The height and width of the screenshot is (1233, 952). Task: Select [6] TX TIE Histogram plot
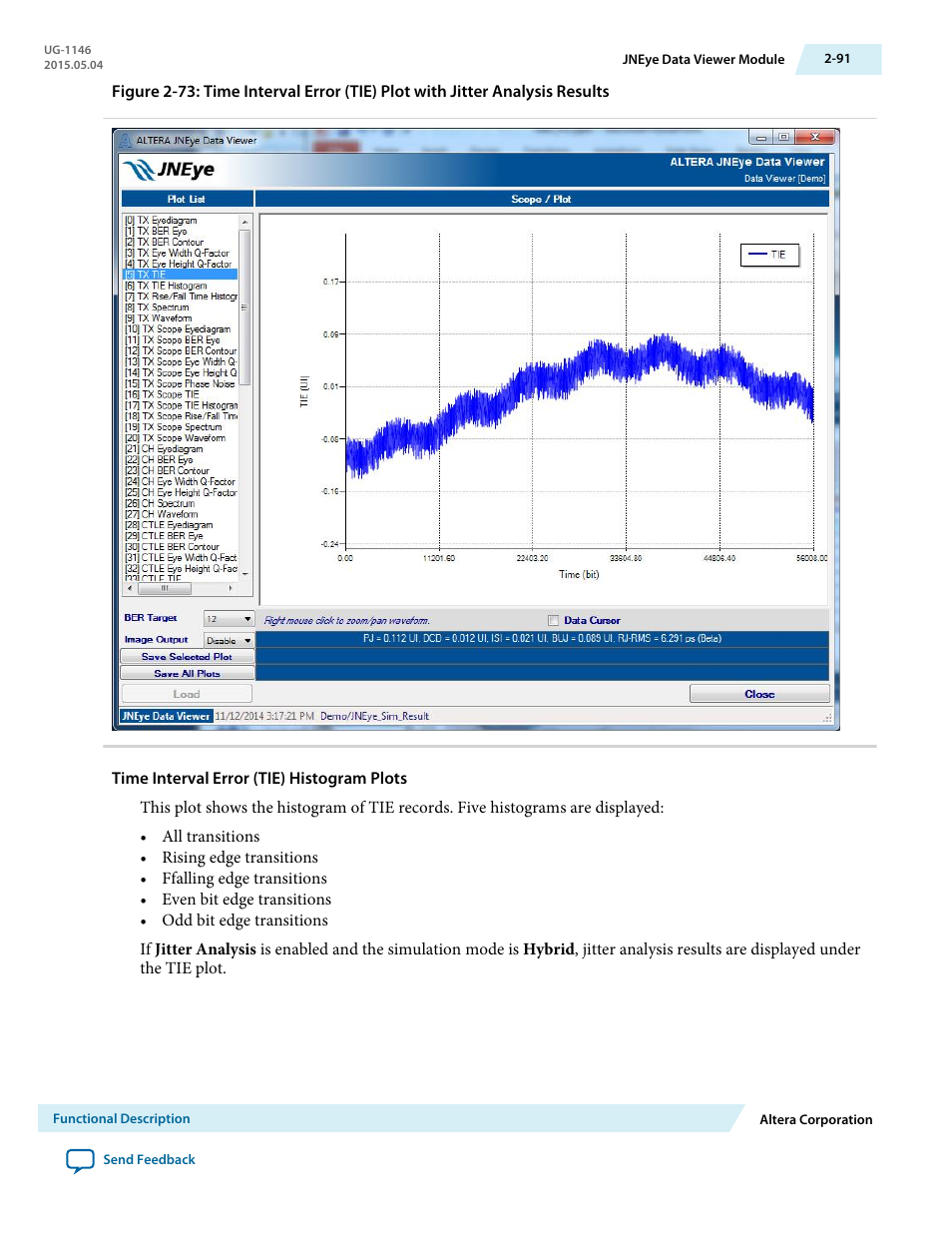click(x=166, y=286)
